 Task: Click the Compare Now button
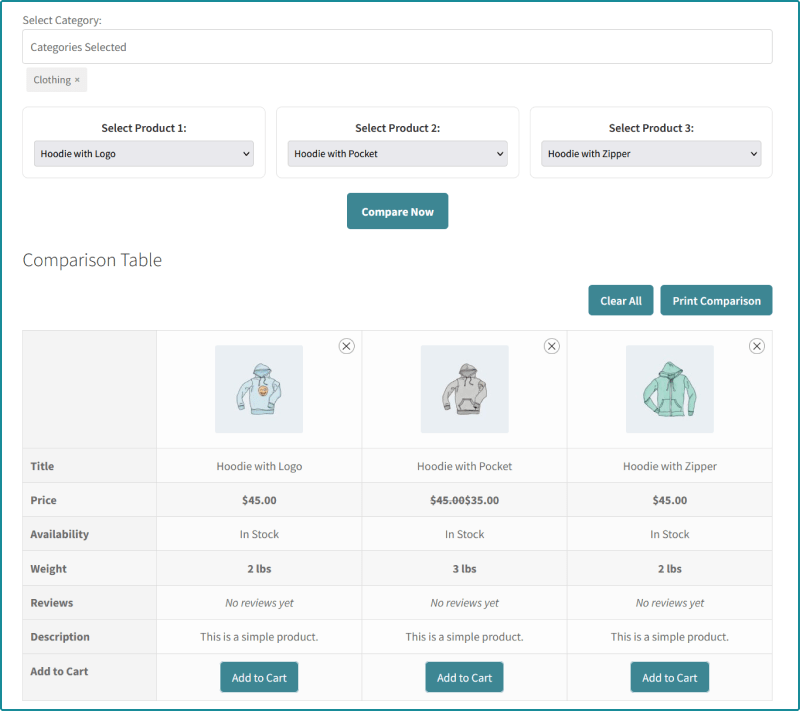(x=398, y=212)
